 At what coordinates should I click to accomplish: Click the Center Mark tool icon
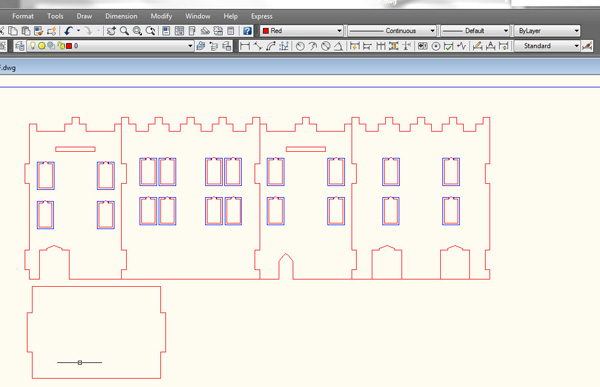point(435,46)
